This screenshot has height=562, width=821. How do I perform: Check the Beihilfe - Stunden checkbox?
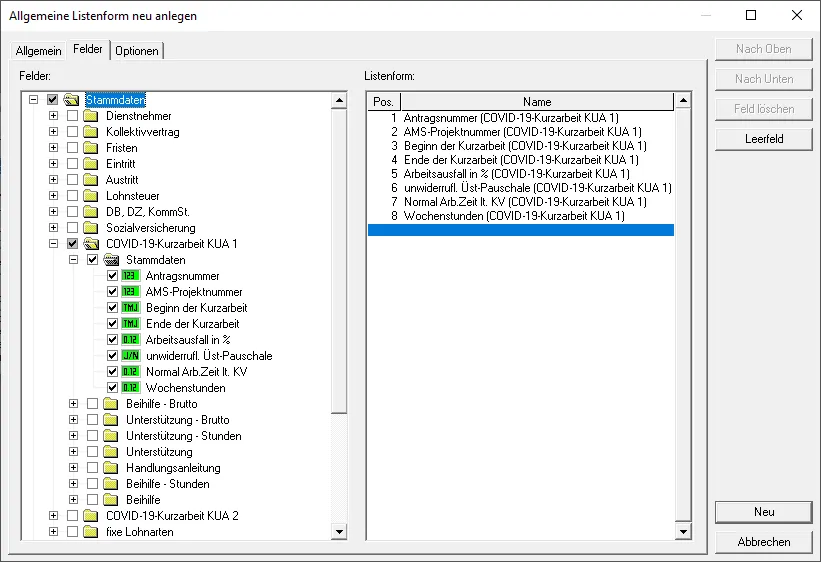(92, 483)
